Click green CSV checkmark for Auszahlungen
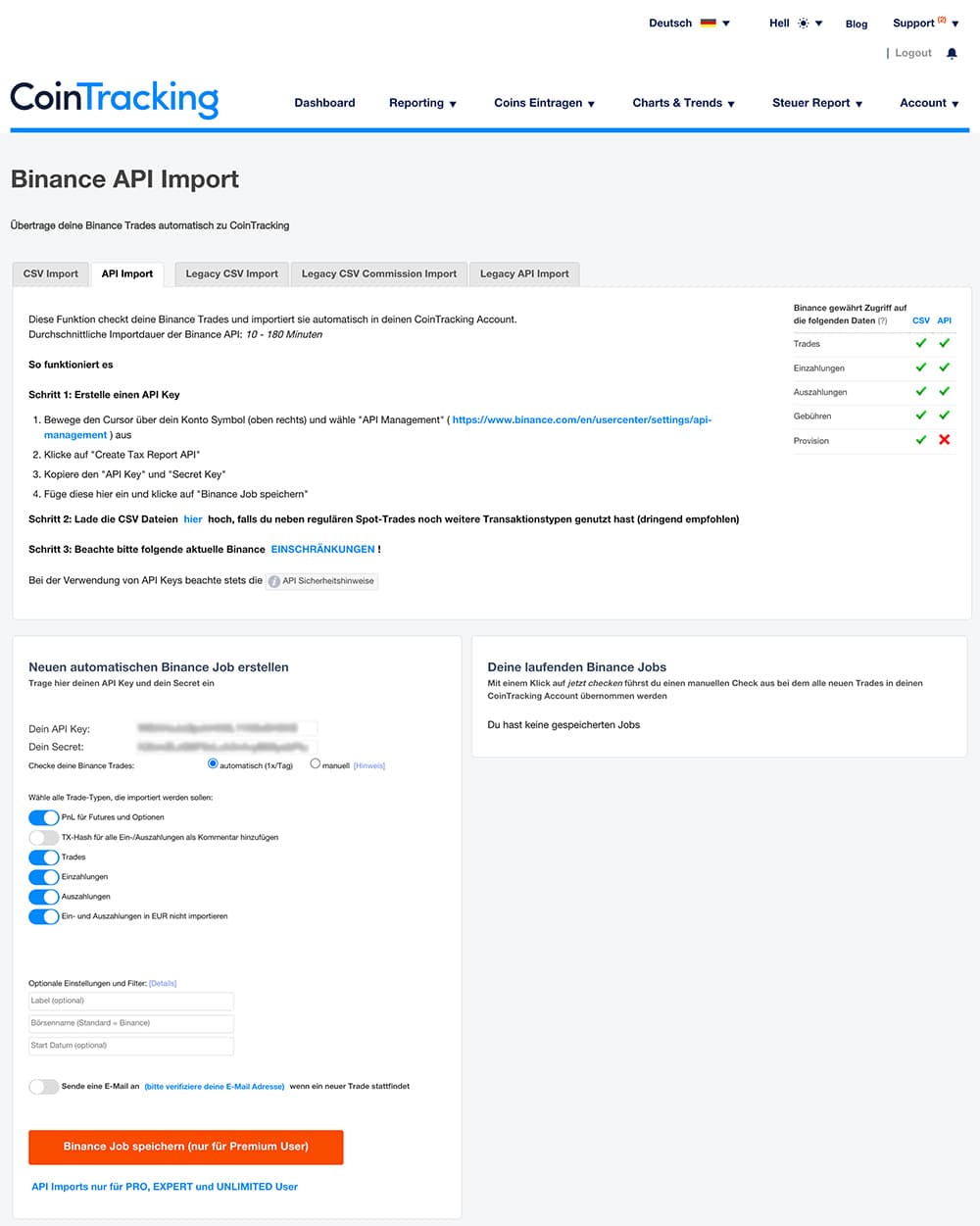 pos(921,391)
